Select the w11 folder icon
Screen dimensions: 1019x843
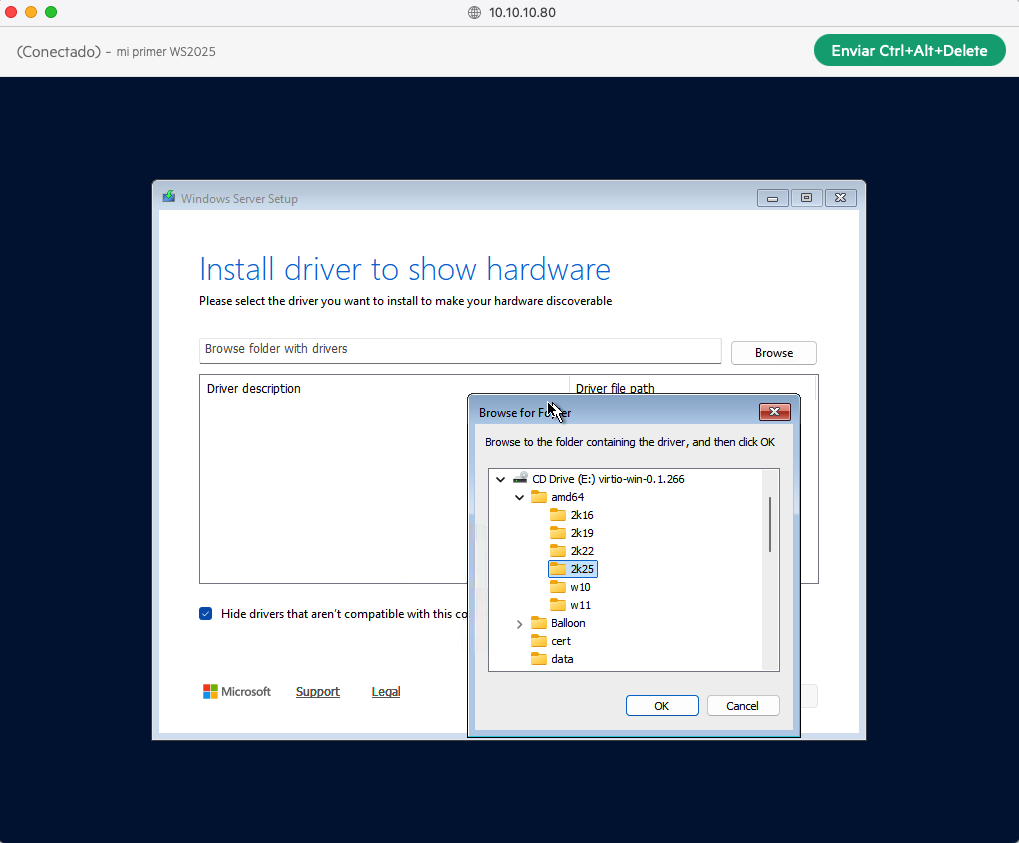[x=559, y=604]
